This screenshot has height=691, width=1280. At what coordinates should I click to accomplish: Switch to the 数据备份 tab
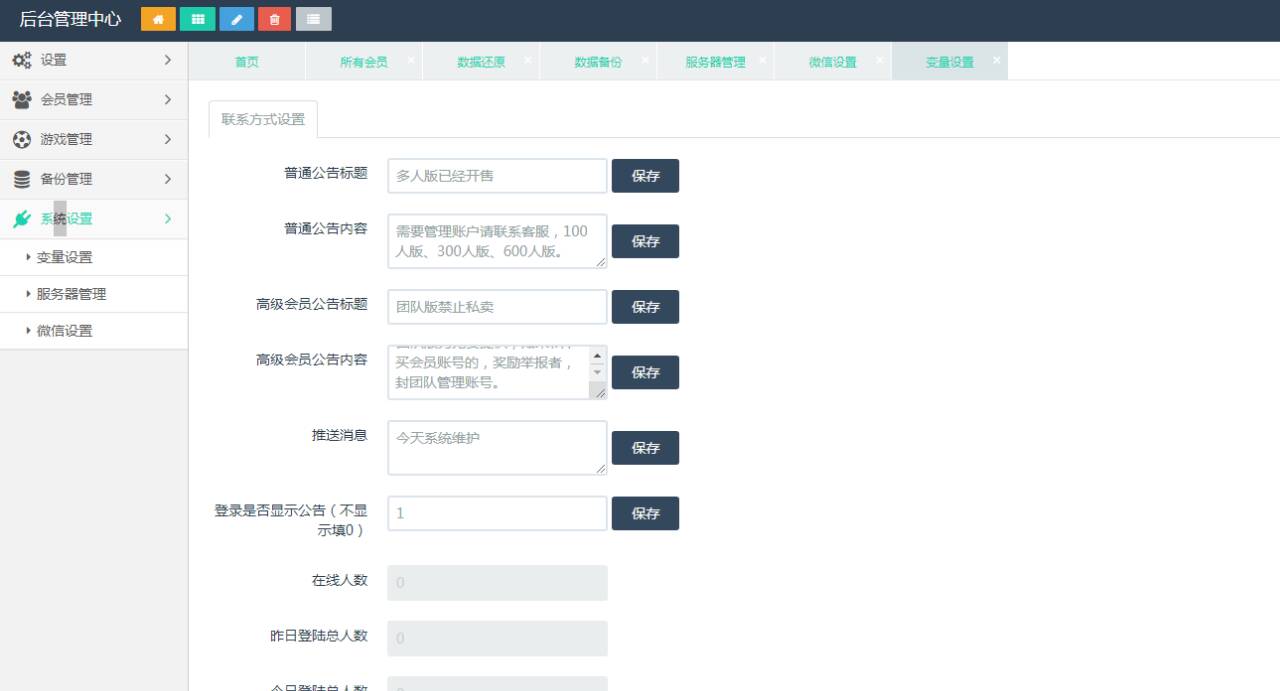598,61
